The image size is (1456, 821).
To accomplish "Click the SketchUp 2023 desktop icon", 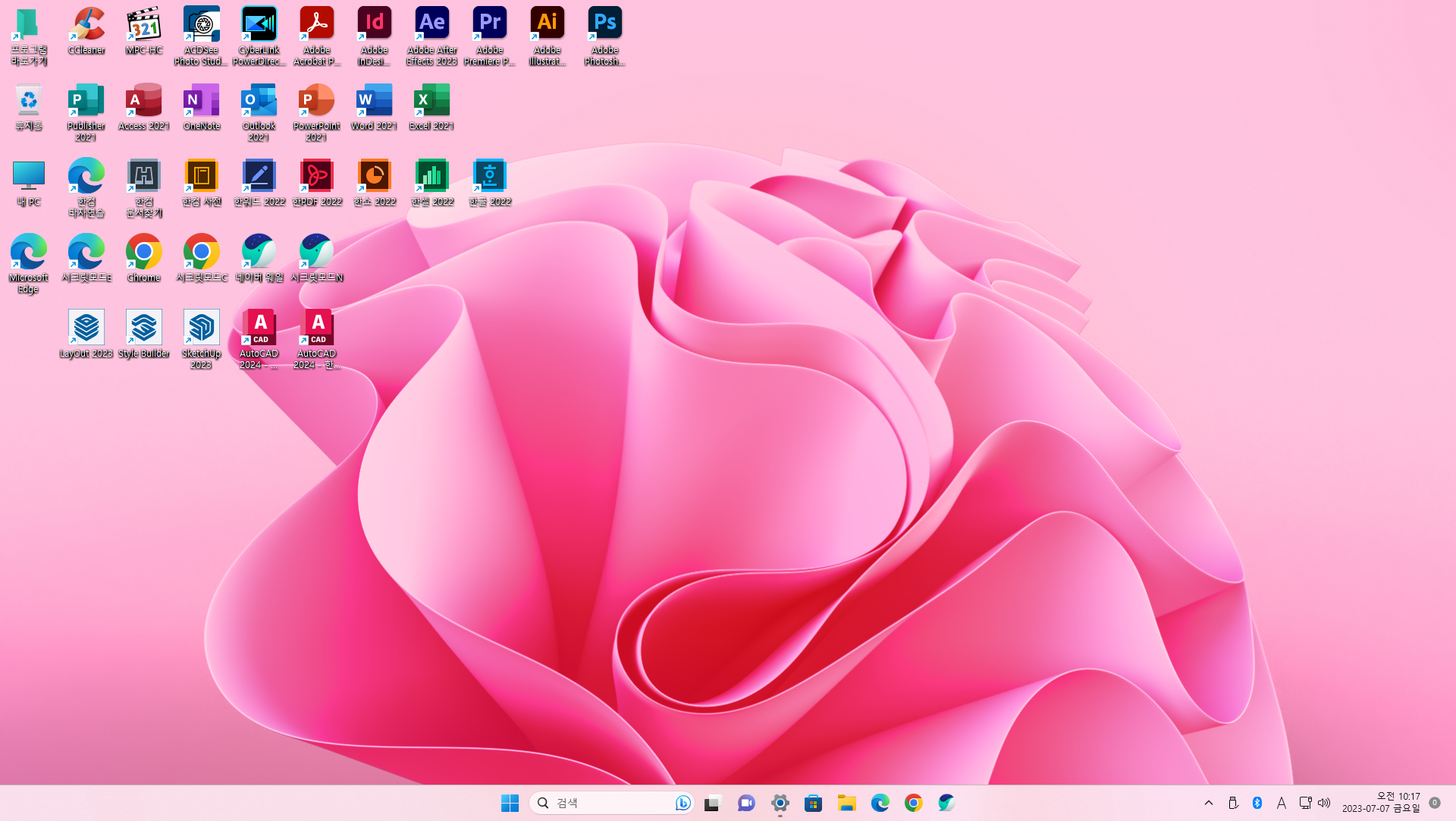I will click(201, 328).
